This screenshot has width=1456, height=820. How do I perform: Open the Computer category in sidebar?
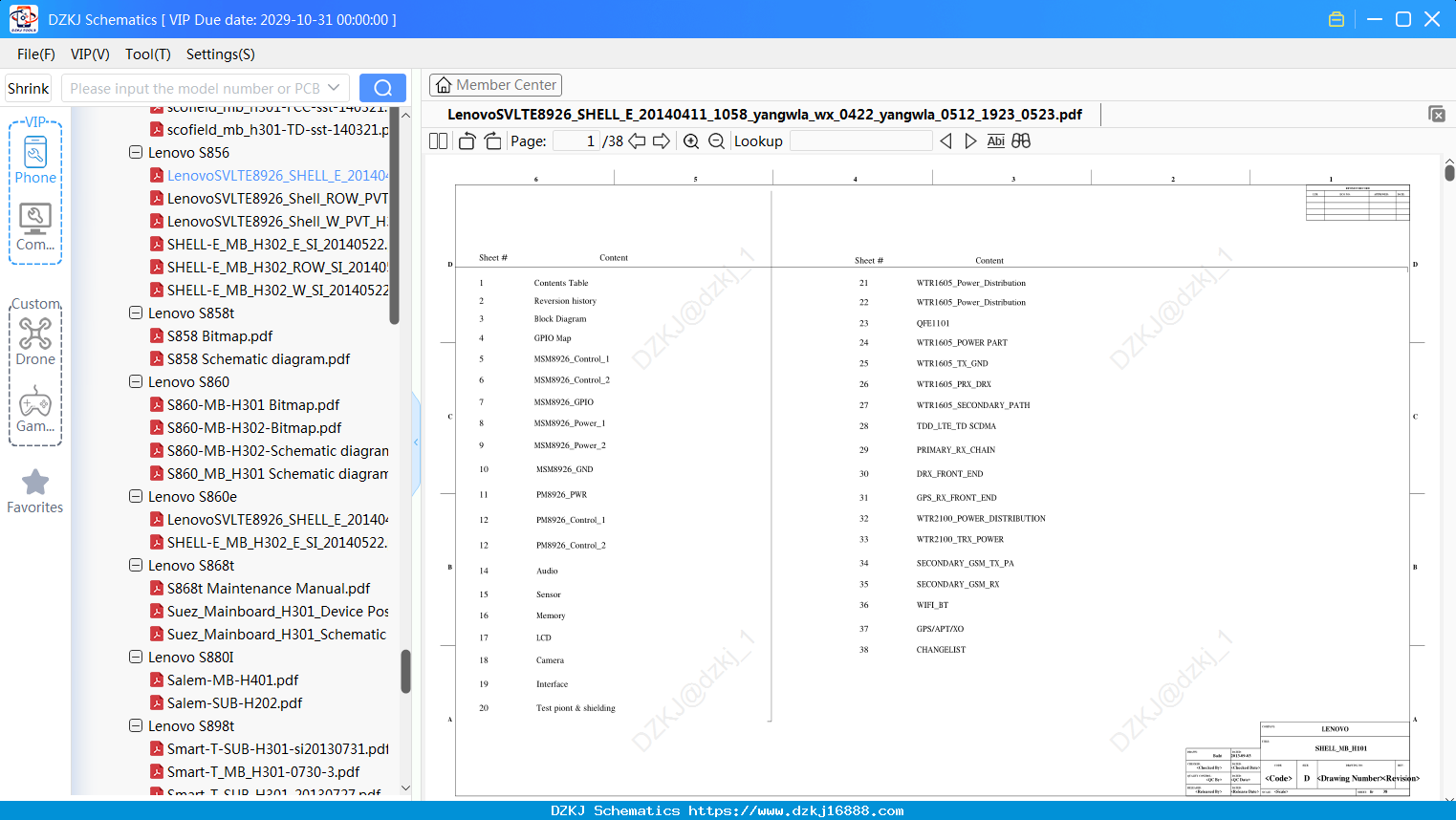pyautogui.click(x=35, y=227)
